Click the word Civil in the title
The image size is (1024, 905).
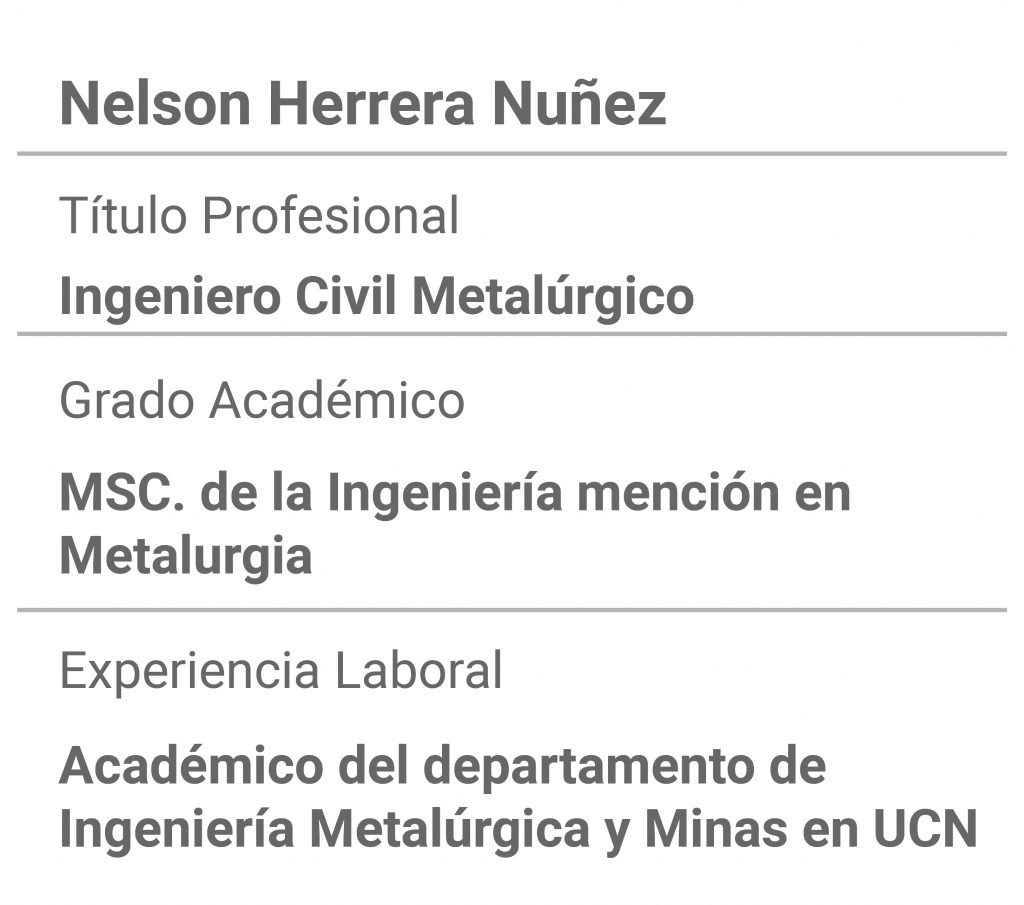(x=345, y=296)
